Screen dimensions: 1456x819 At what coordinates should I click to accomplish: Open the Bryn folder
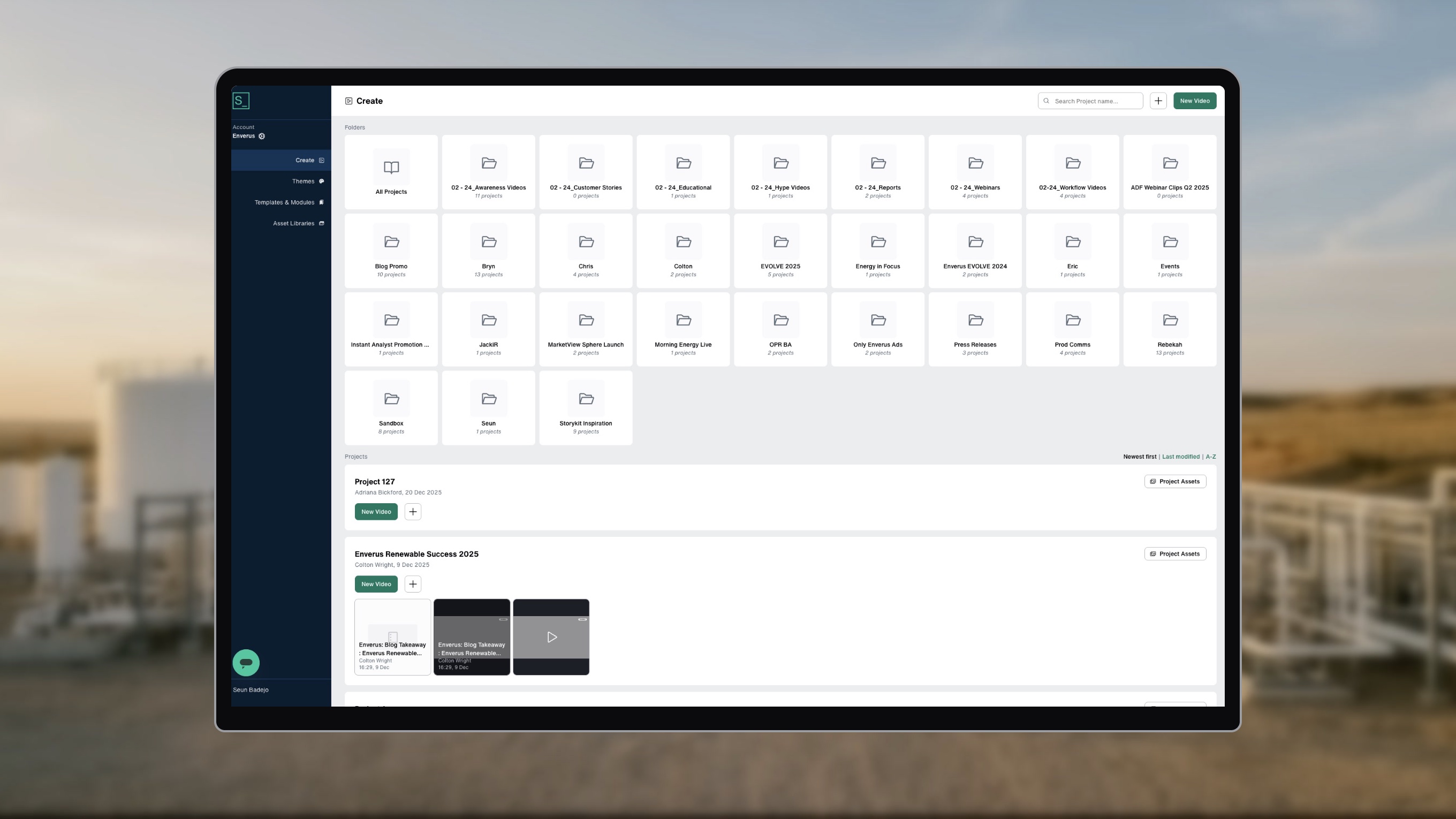click(x=488, y=251)
